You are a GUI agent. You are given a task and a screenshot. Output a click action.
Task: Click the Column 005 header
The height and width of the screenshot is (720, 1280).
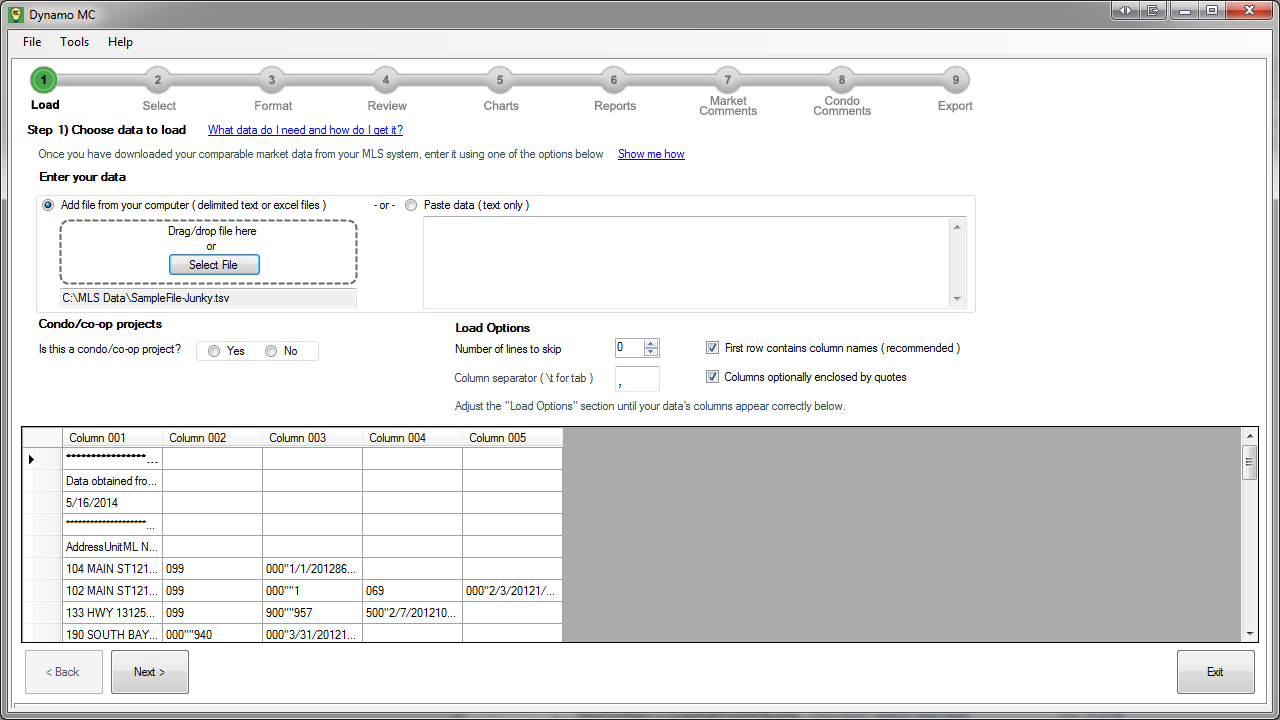tap(512, 438)
